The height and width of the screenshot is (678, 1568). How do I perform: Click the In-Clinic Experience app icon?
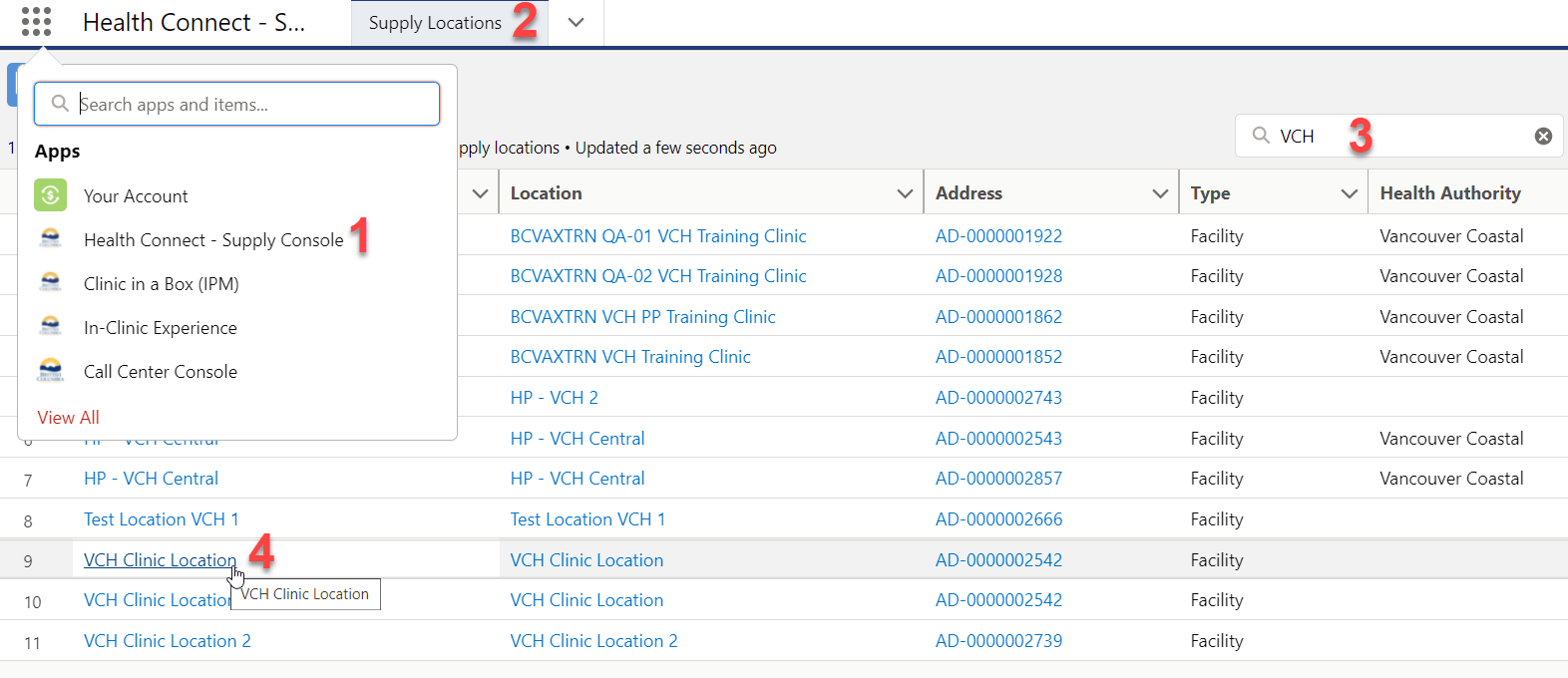pos(51,327)
